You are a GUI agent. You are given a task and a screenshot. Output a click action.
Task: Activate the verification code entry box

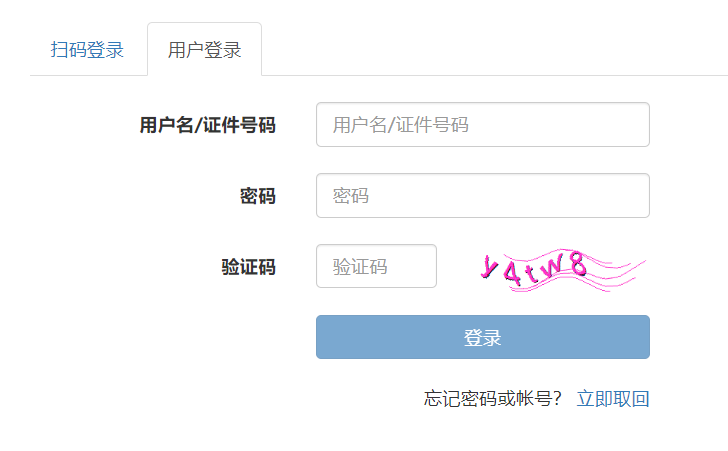point(376,267)
